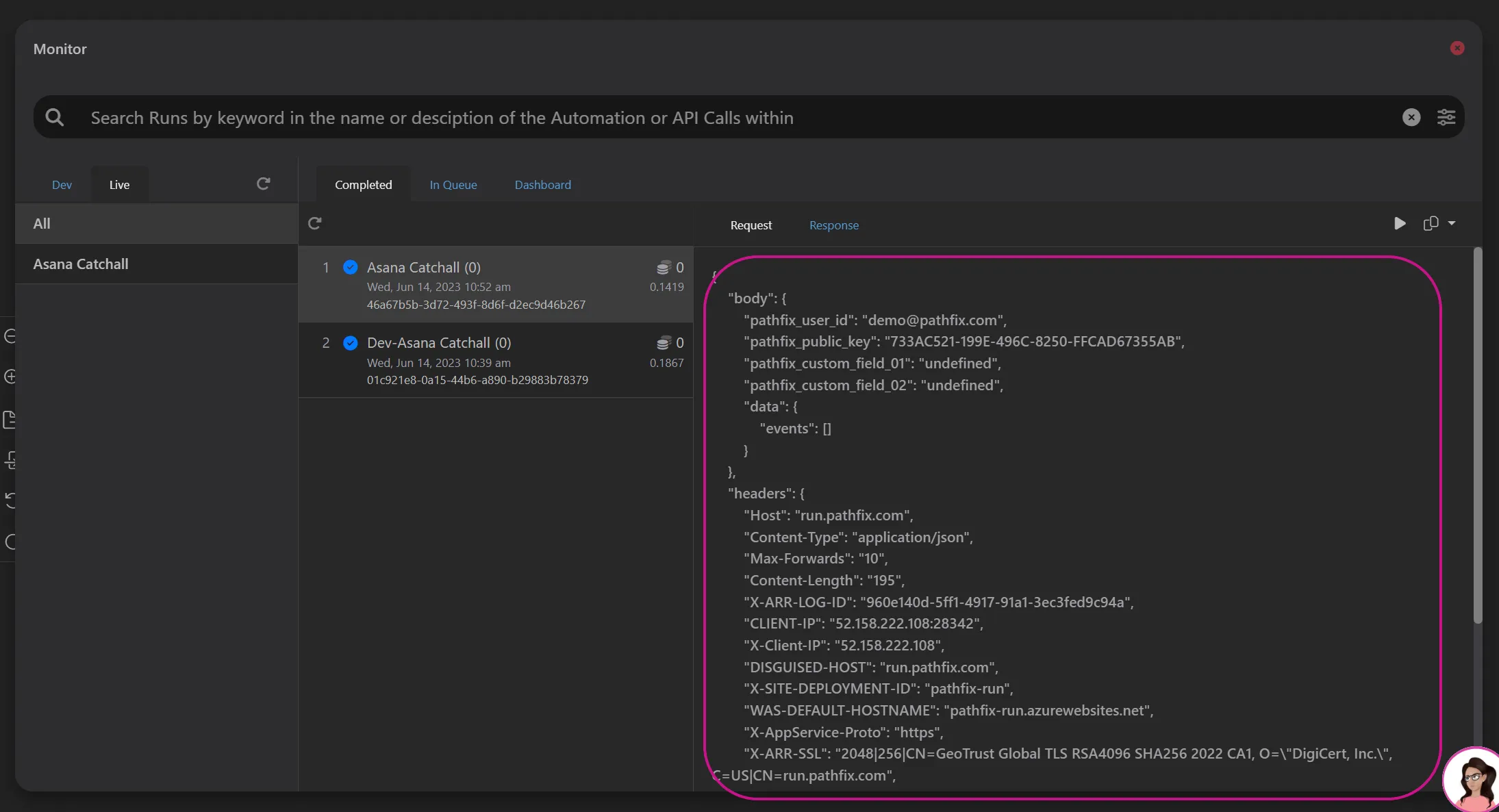
Task: Close the Monitor window with the red button
Action: click(x=1457, y=48)
